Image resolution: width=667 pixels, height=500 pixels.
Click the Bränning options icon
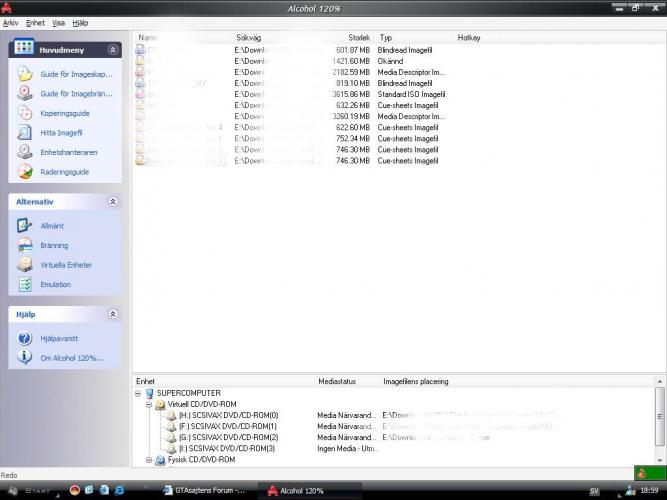25,245
